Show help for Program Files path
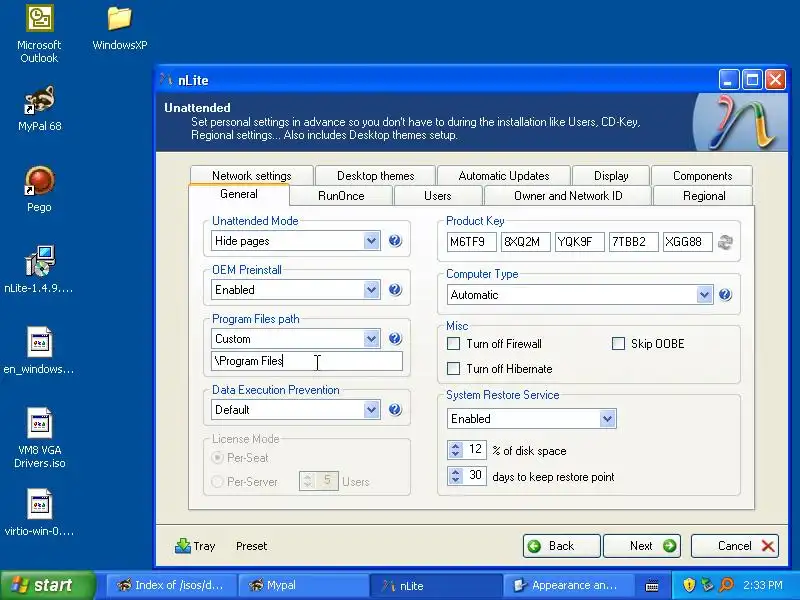The width and height of the screenshot is (800, 600). [x=395, y=338]
